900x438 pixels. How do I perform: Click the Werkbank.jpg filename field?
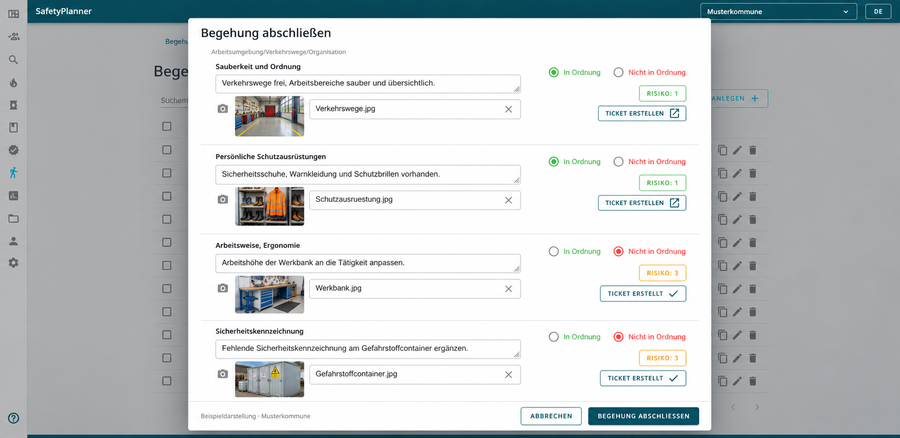tap(414, 289)
